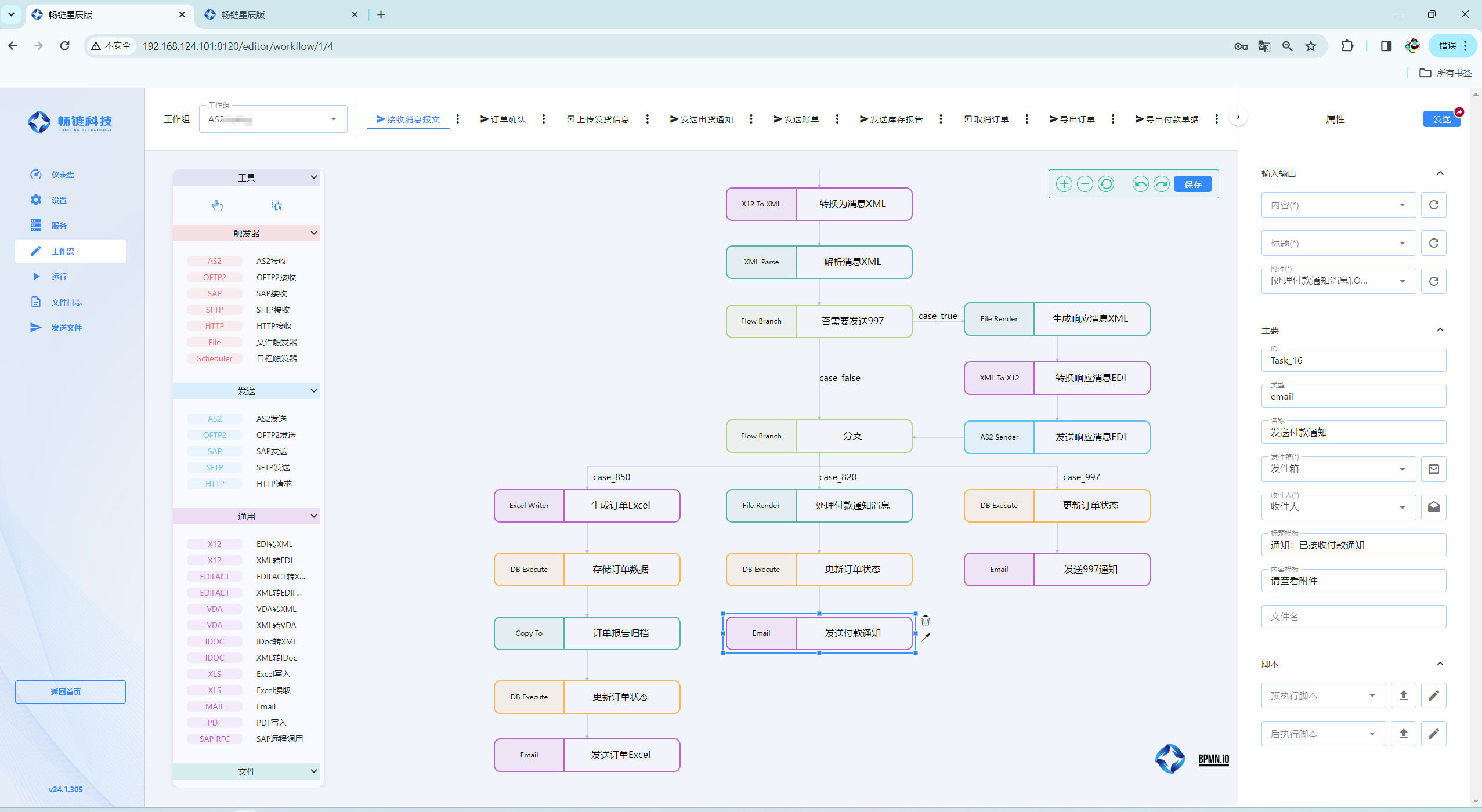Delete selected node with trash icon
1482x812 pixels.
926,621
